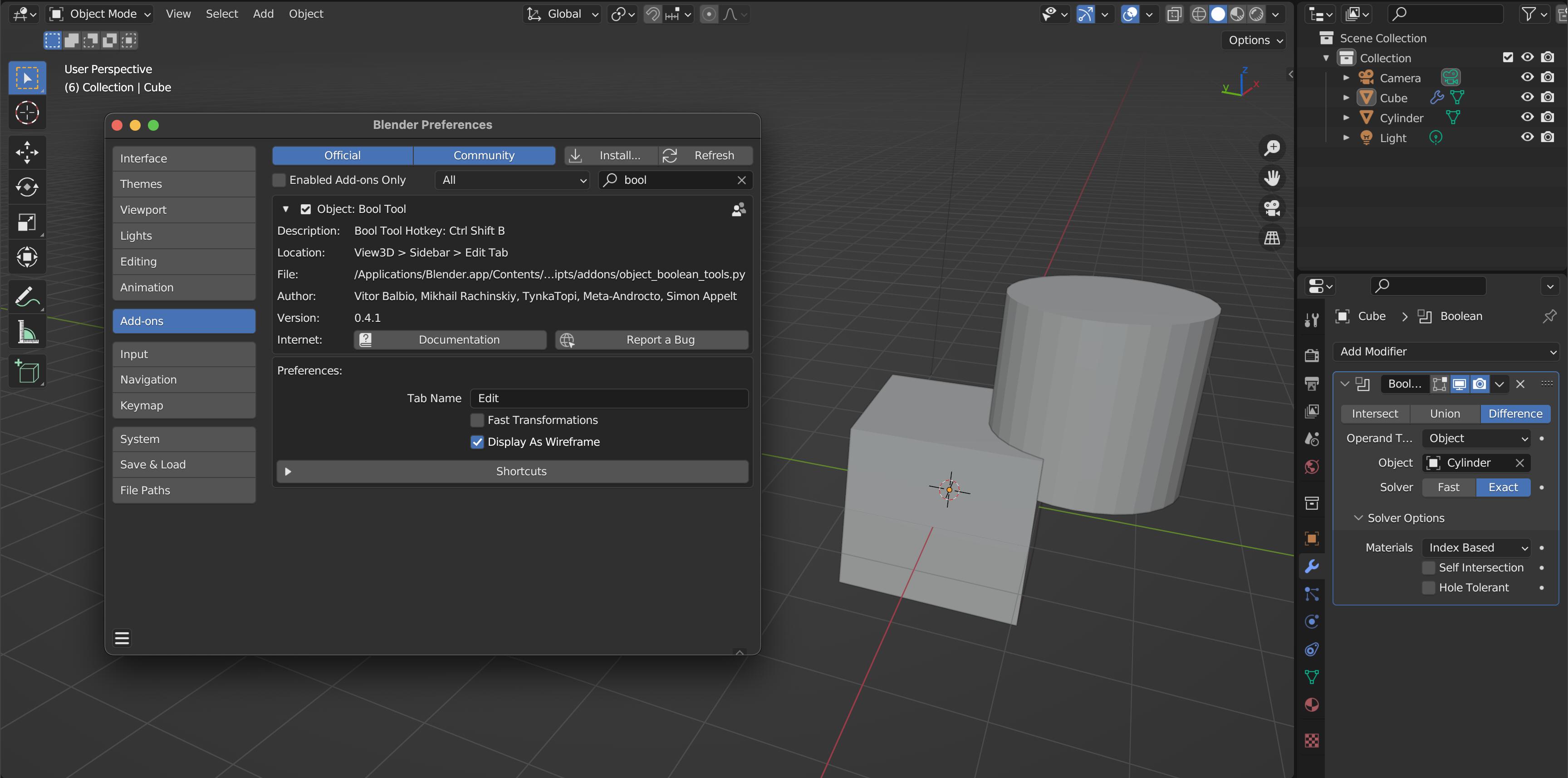1568x778 pixels.
Task: Open the Scene properties tab
Action: pos(1312,439)
